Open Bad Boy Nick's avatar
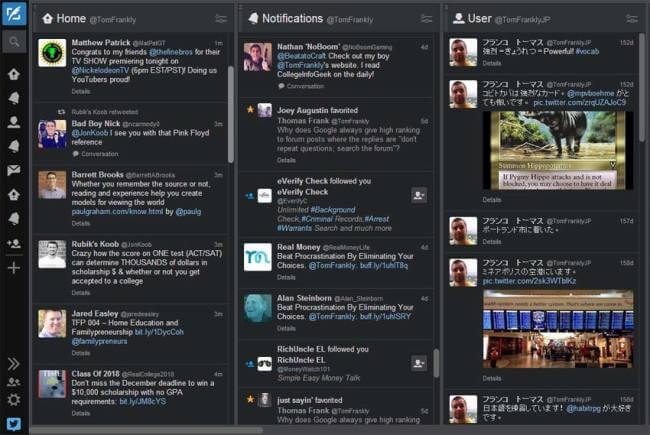 pos(52,134)
